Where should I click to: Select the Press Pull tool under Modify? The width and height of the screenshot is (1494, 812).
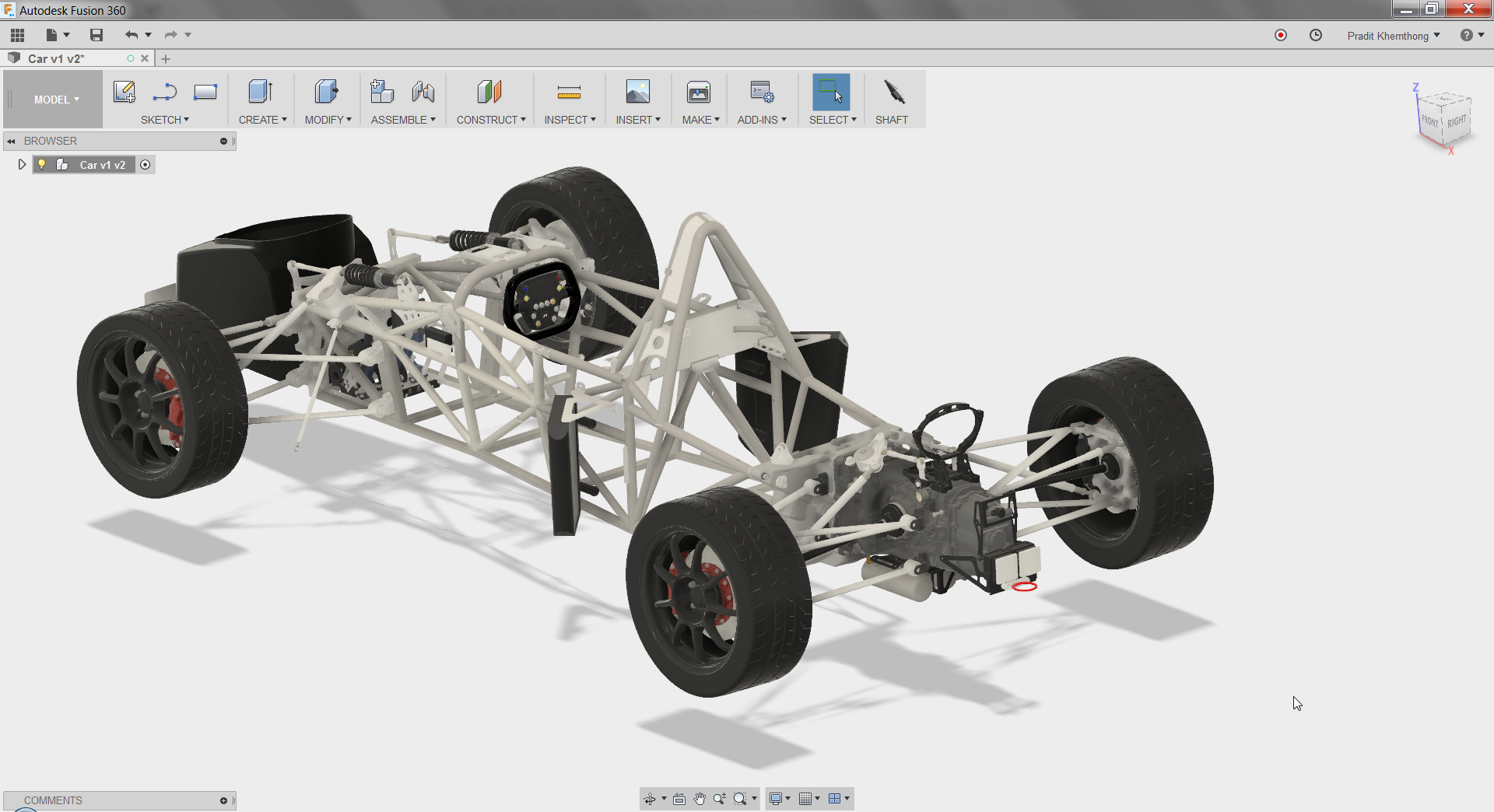click(x=325, y=93)
